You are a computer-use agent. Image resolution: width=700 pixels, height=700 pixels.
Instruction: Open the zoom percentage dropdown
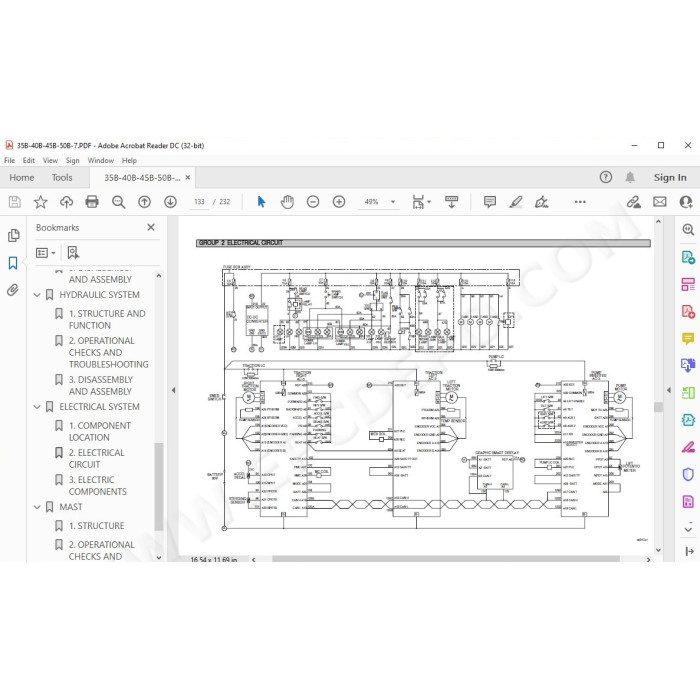(393, 202)
